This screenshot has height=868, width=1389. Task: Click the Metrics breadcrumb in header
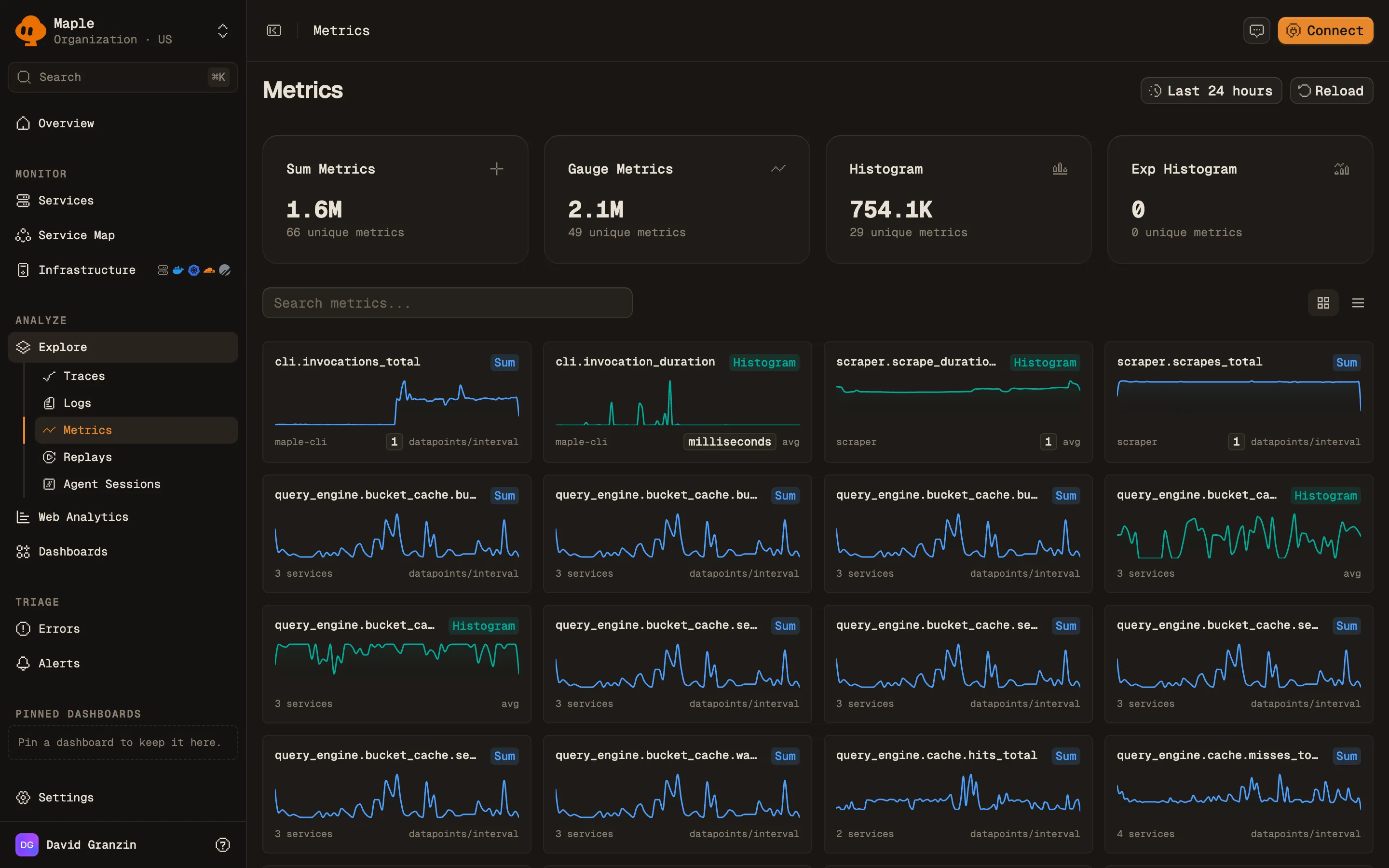point(341,31)
